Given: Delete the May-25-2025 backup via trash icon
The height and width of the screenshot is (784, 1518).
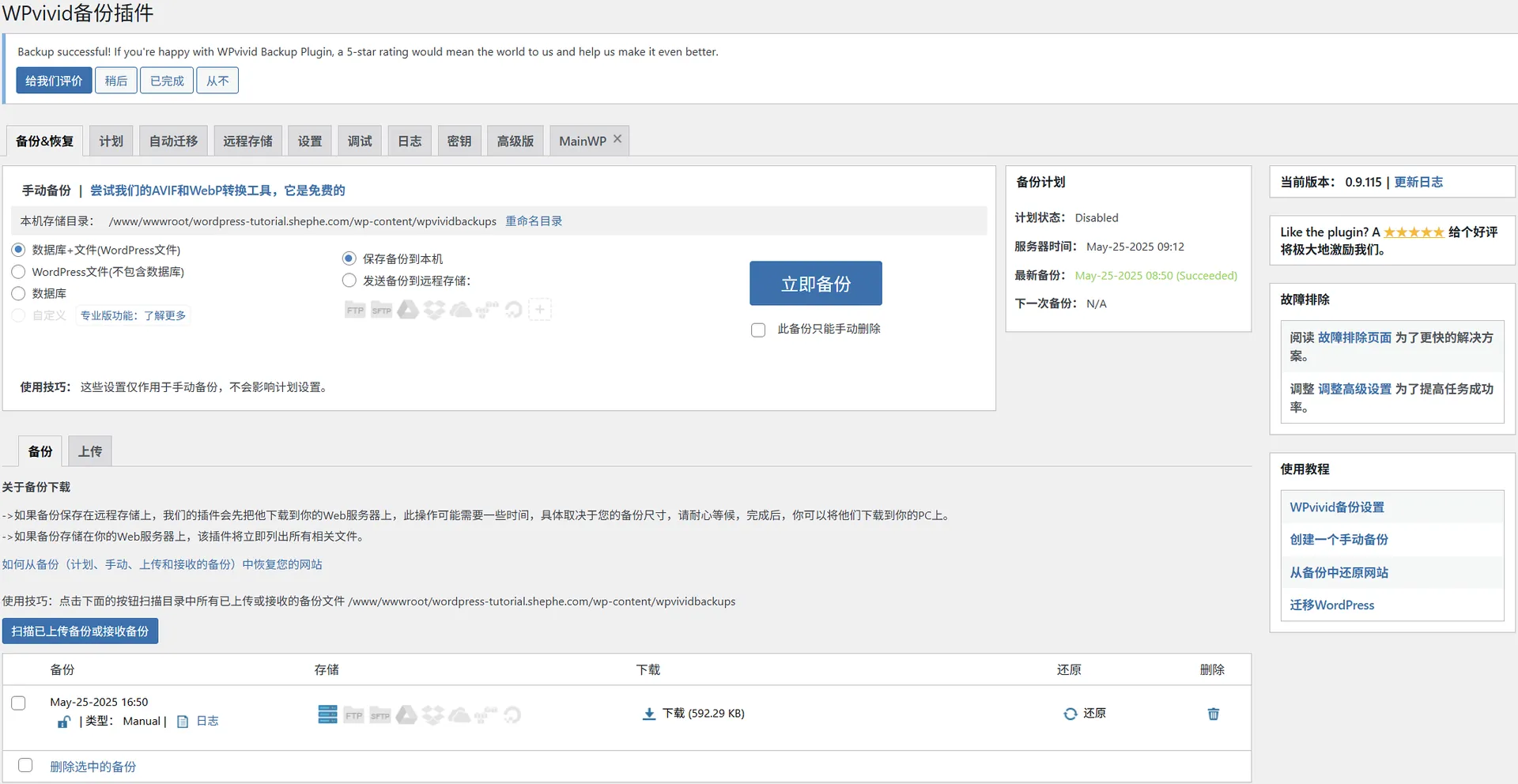Looking at the screenshot, I should 1213,714.
